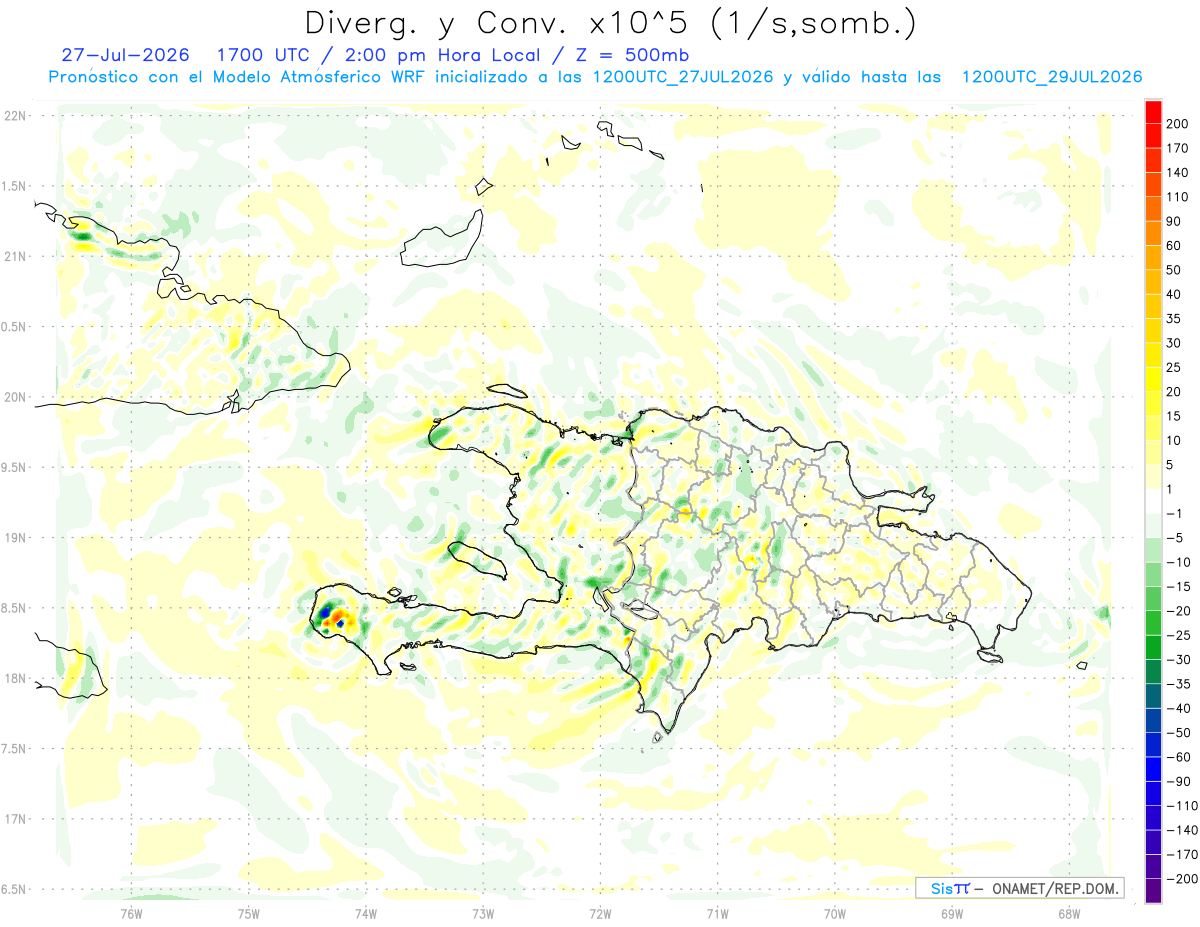Screen dimensions: 1200x927
Task: Click the 69W longitude label
Action: click(952, 913)
